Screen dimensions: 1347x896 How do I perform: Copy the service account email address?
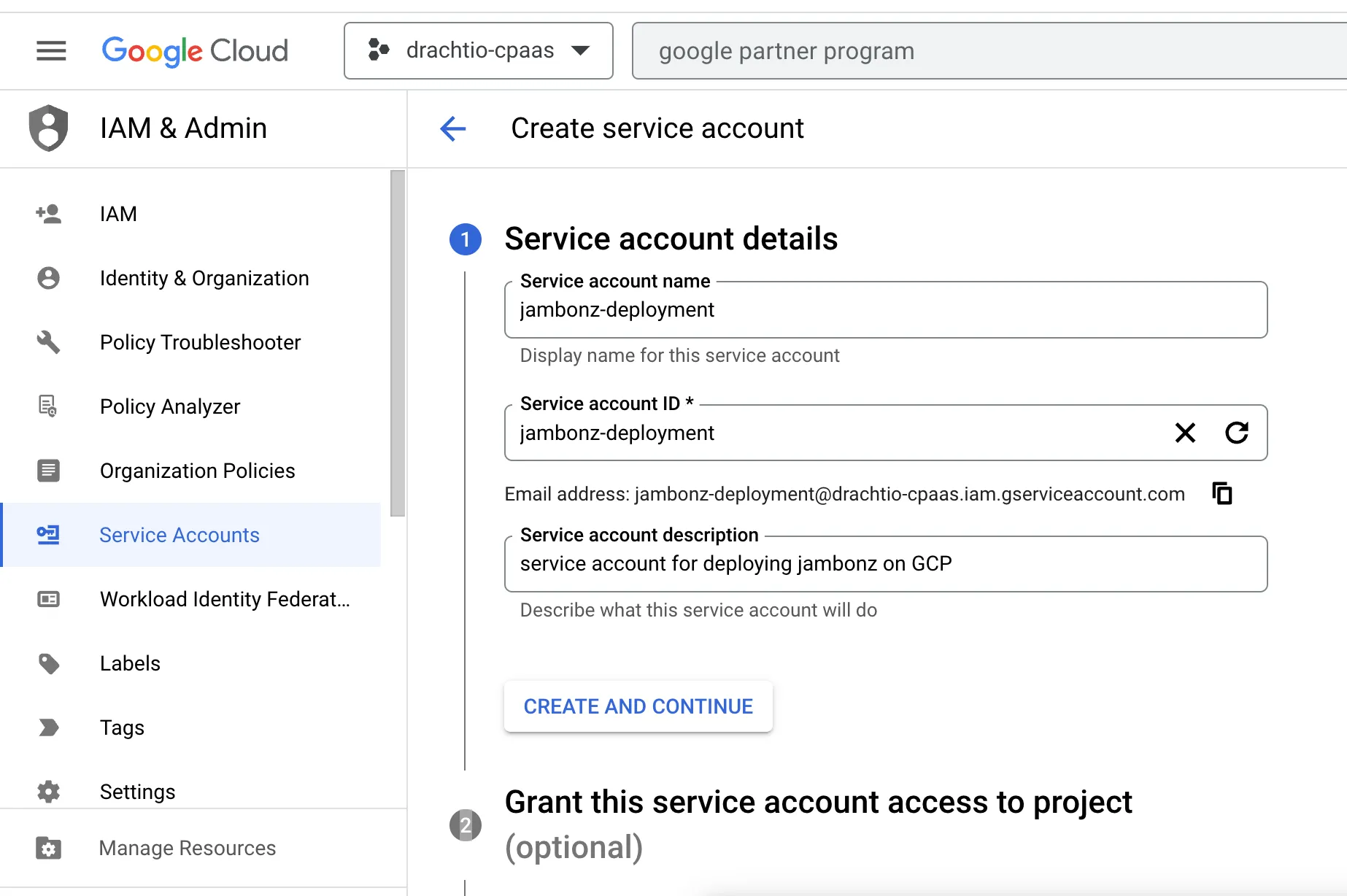point(1222,494)
